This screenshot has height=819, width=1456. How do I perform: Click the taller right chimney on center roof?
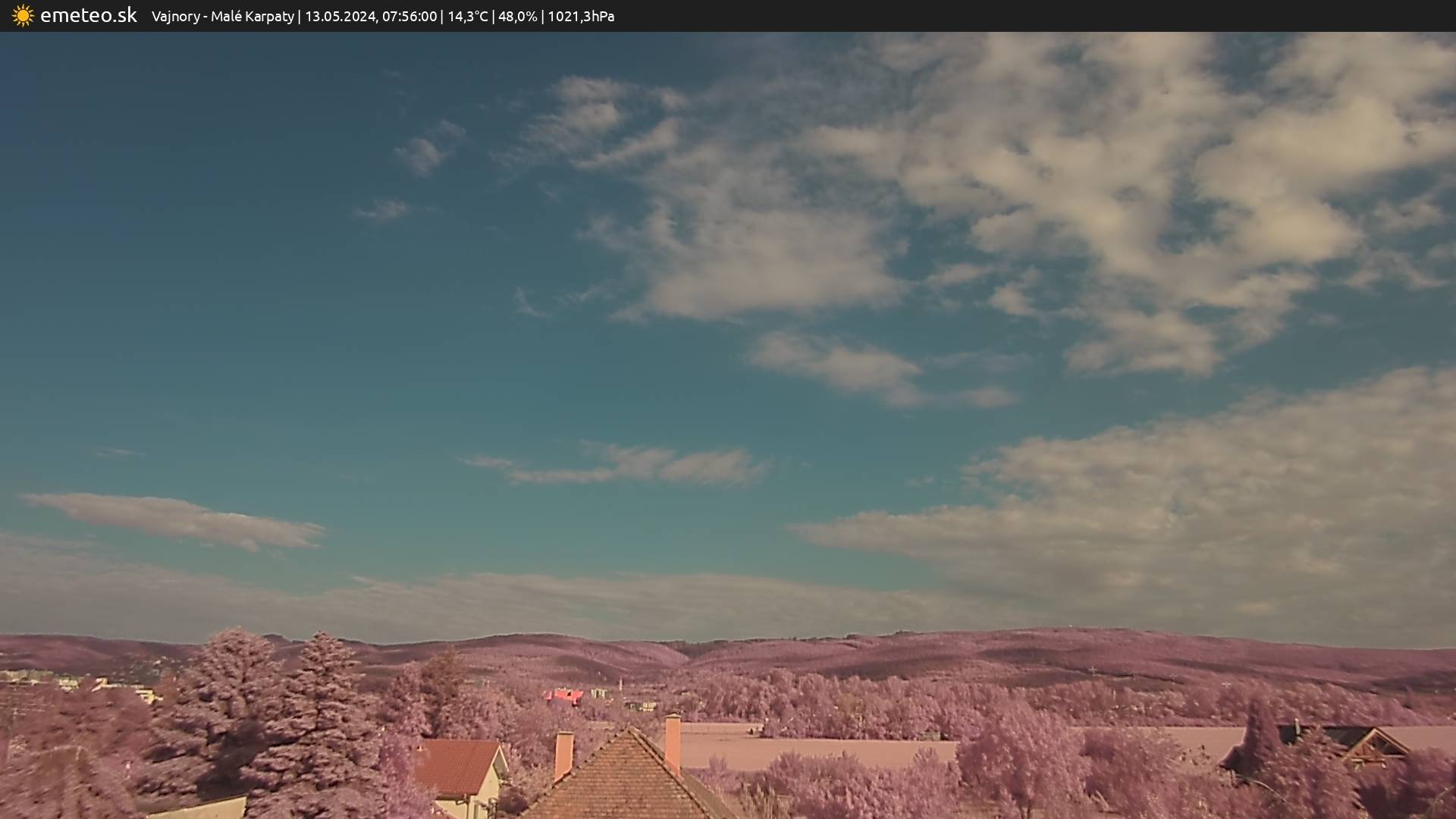click(673, 742)
